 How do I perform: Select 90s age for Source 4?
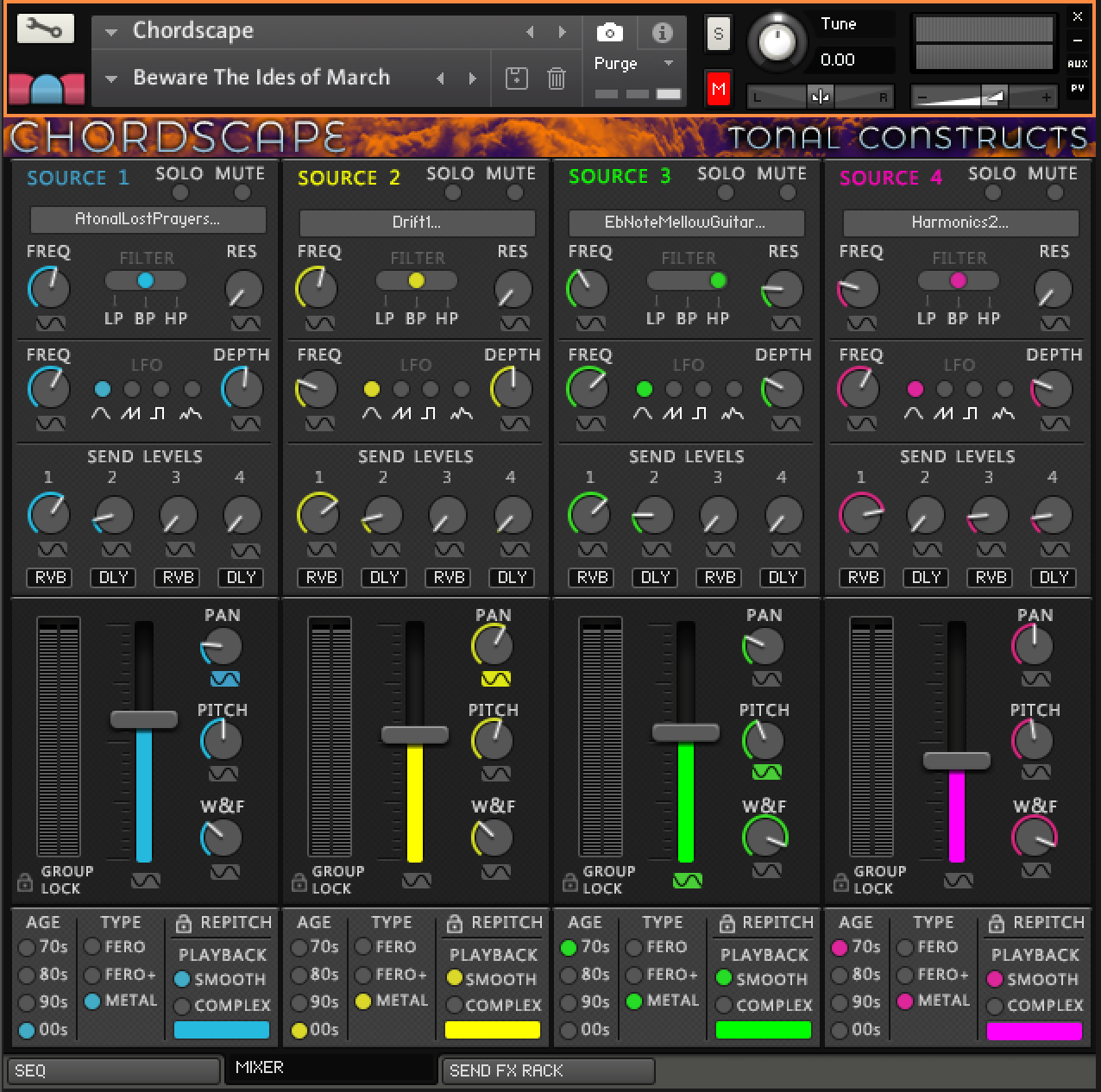(x=840, y=1003)
